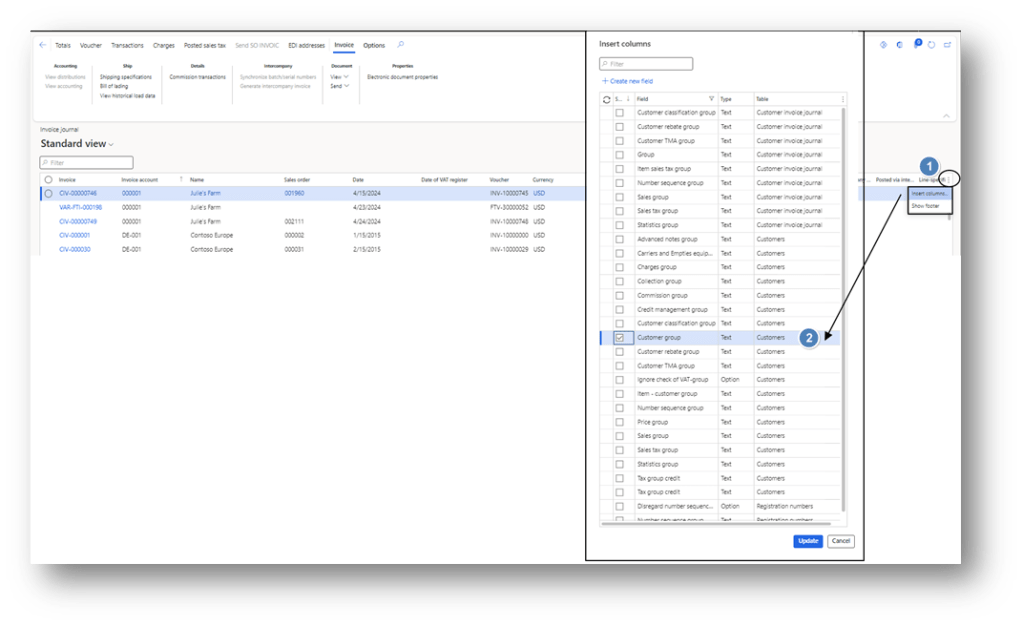
Task: Open the Send dropdown under Document
Action: tap(340, 86)
